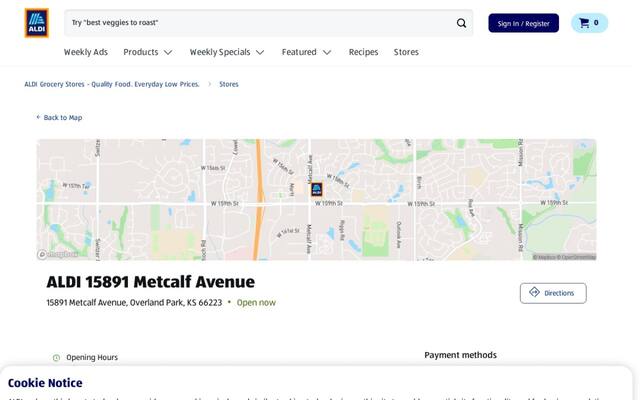This screenshot has height=400, width=640.
Task: Click the Stores breadcrumb link
Action: pyautogui.click(x=229, y=84)
